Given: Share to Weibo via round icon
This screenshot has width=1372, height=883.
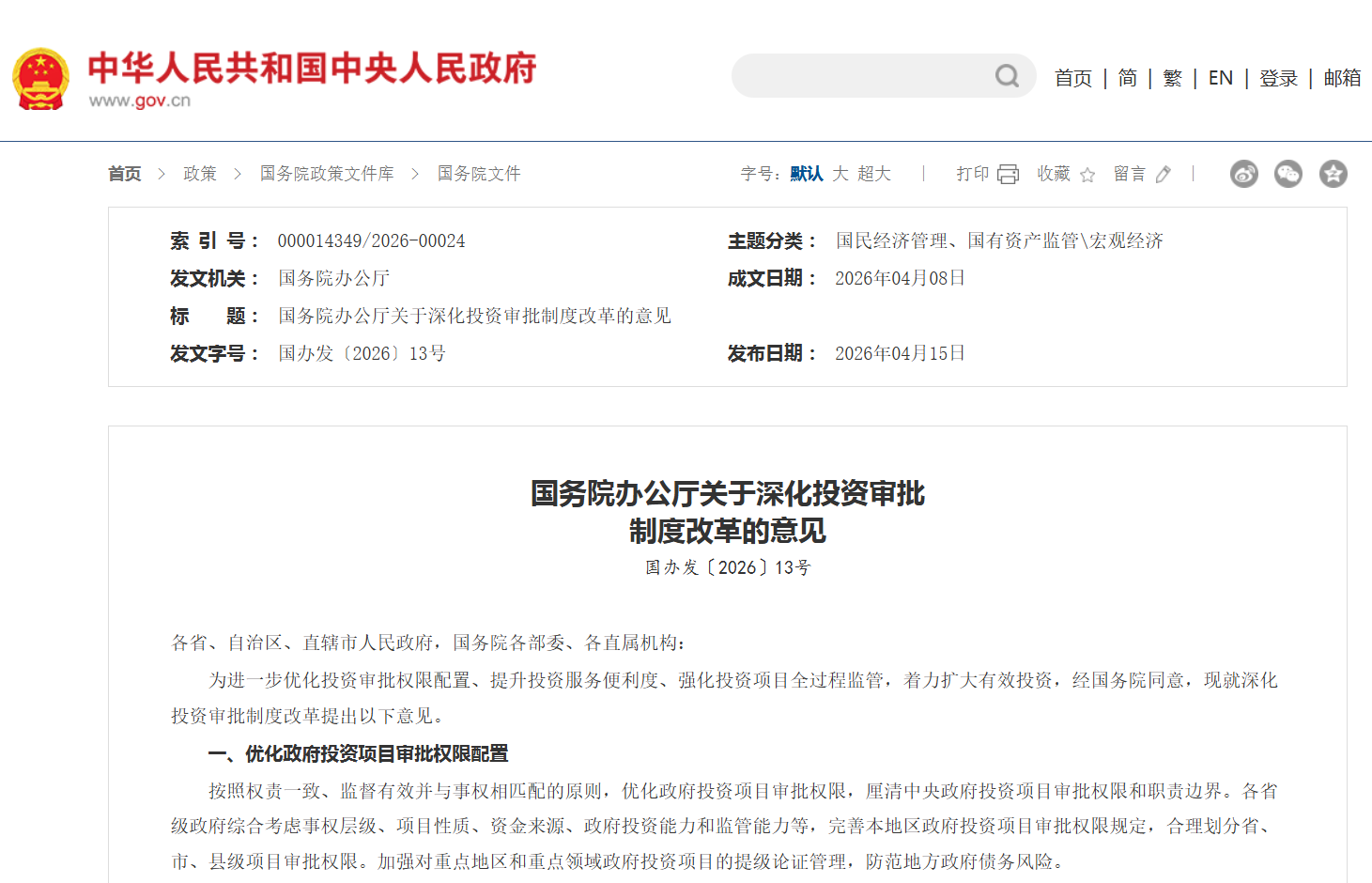Looking at the screenshot, I should pos(1244,174).
